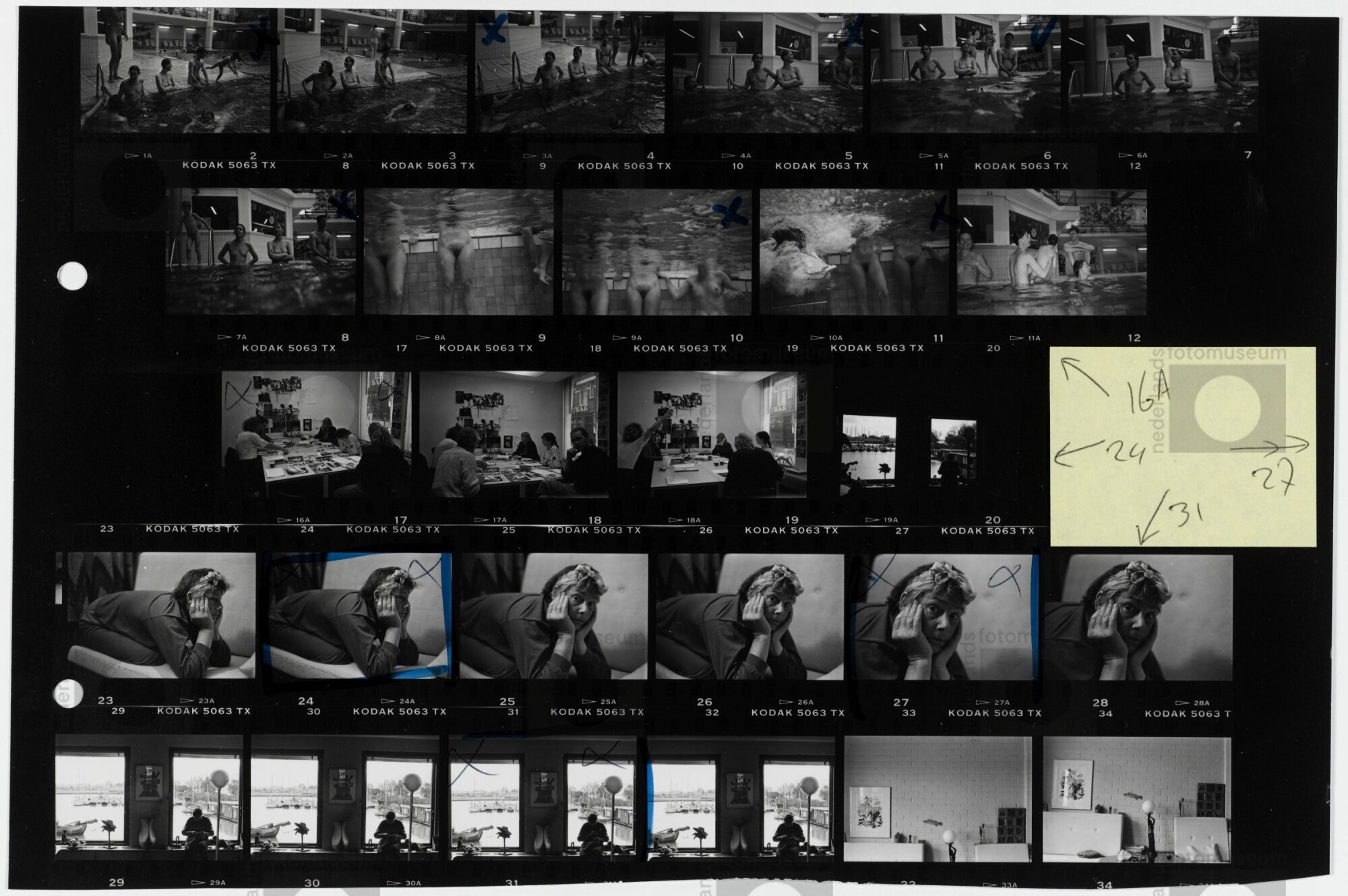Select portrait frame 24 with blue crop border
Screen dimensions: 1348x896
pyautogui.click(x=359, y=616)
